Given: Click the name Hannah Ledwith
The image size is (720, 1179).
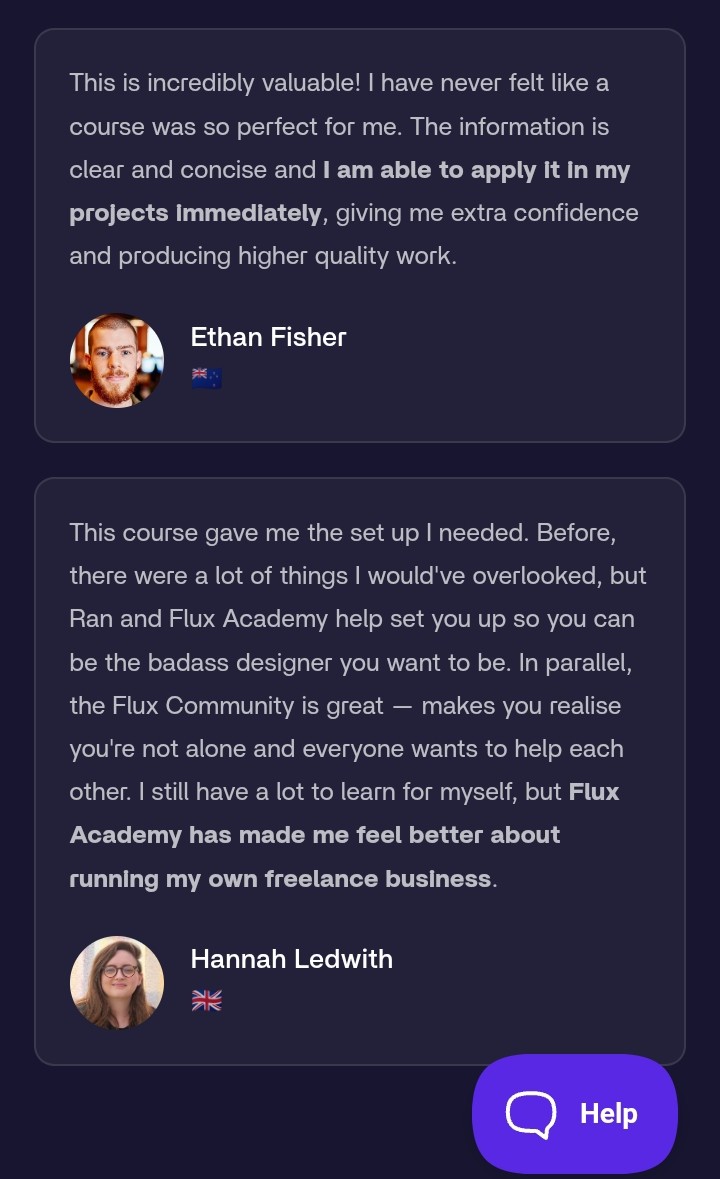Looking at the screenshot, I should [x=292, y=959].
